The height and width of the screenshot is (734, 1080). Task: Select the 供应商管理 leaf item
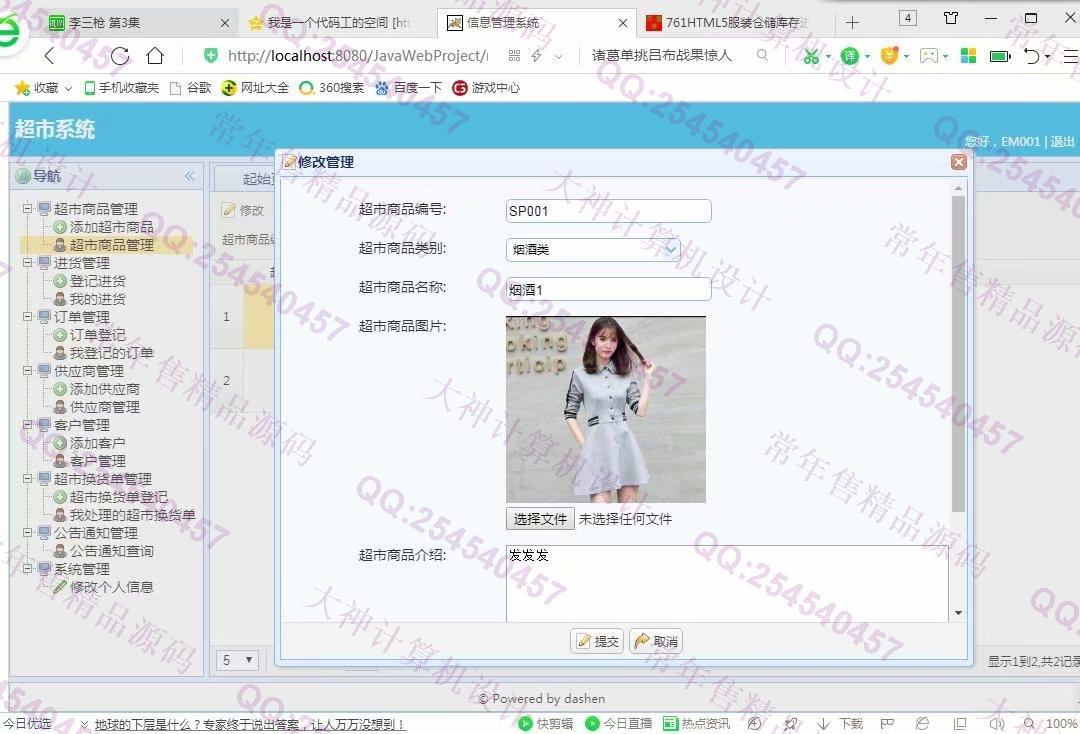[105, 407]
